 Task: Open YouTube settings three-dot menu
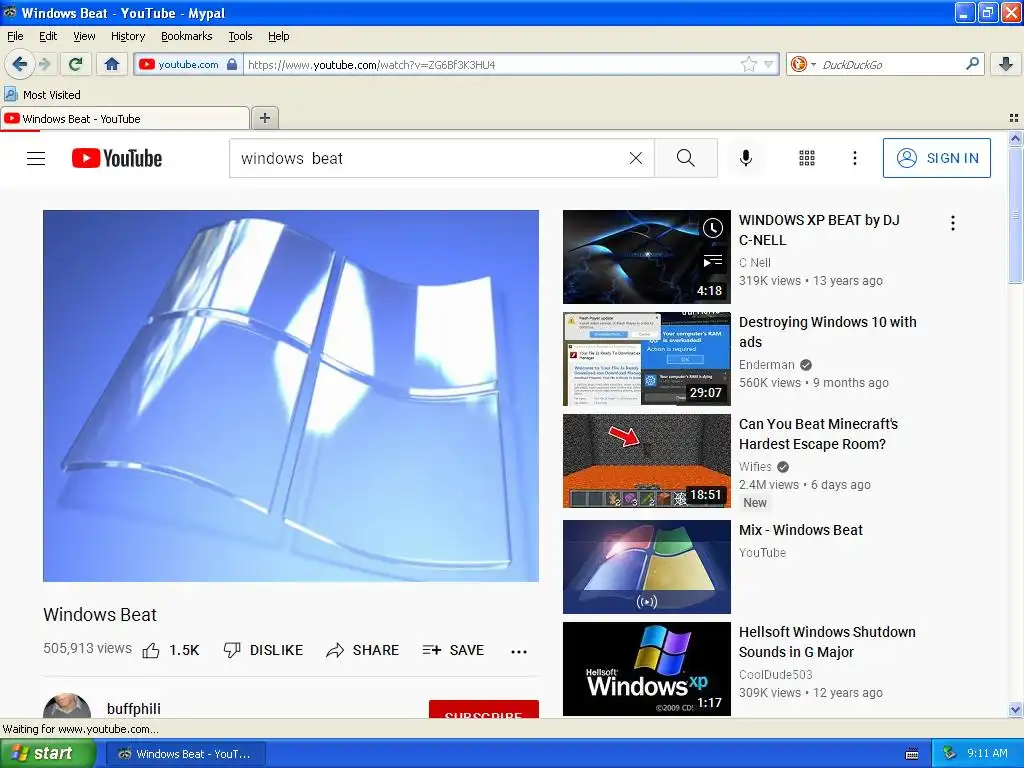(855, 158)
